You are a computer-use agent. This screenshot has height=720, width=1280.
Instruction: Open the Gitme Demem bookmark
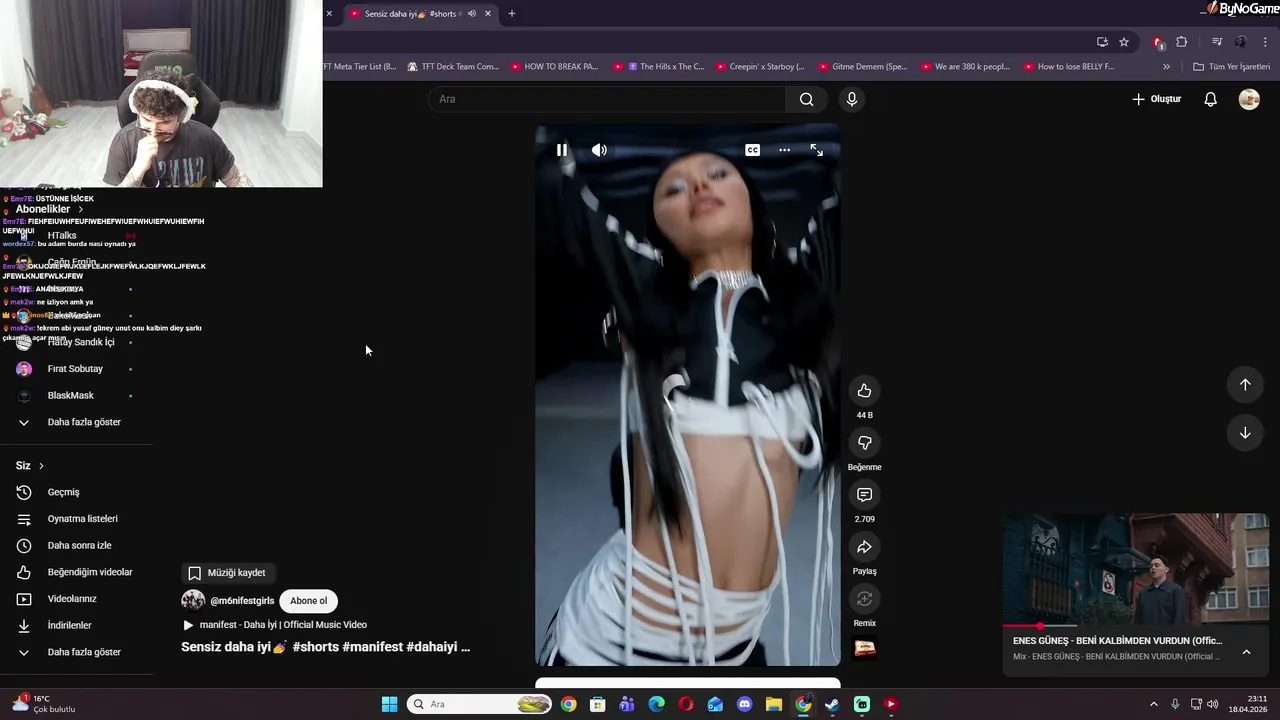click(x=862, y=67)
